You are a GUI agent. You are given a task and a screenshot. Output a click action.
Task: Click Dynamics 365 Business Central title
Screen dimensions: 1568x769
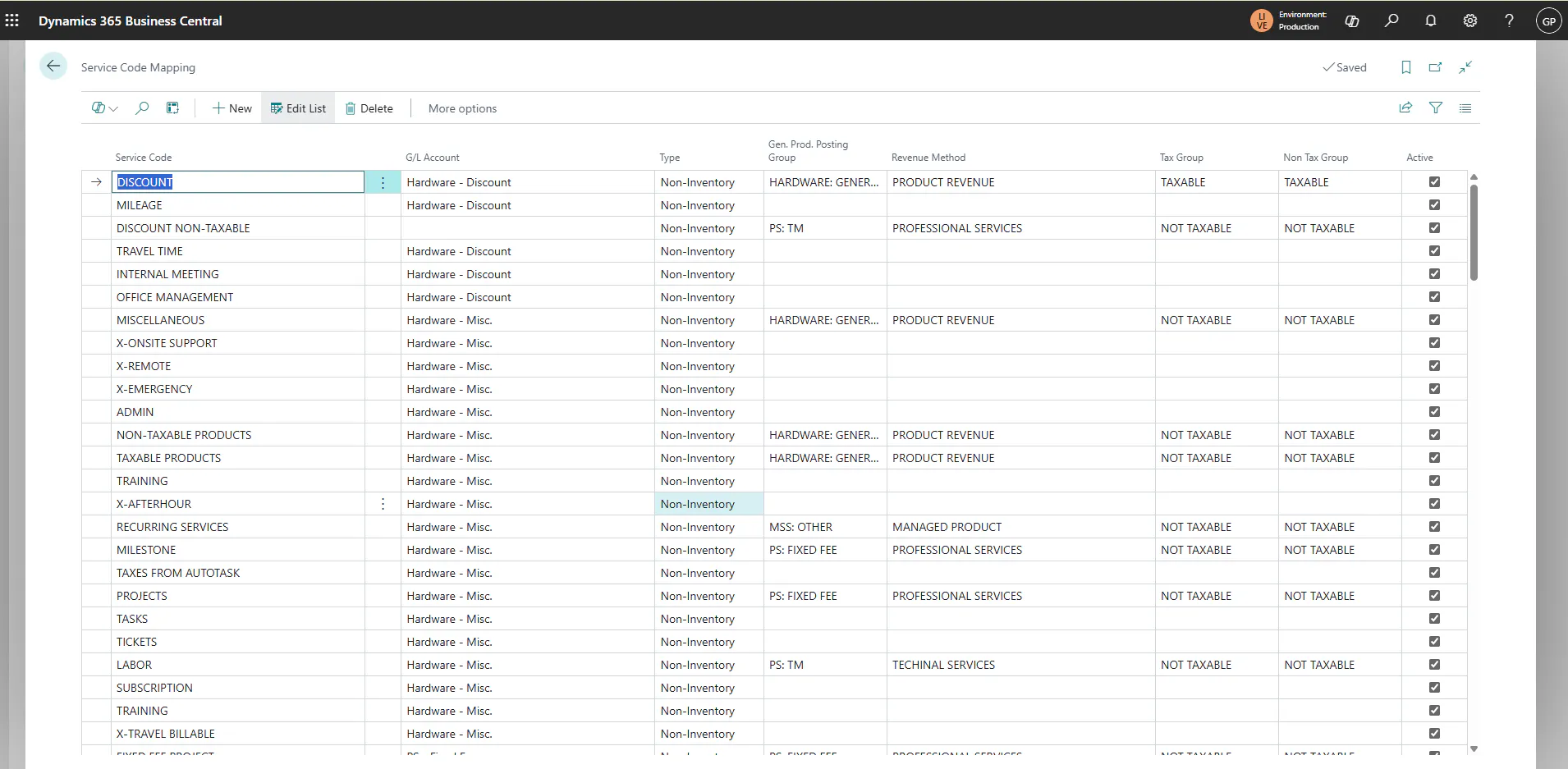[131, 21]
